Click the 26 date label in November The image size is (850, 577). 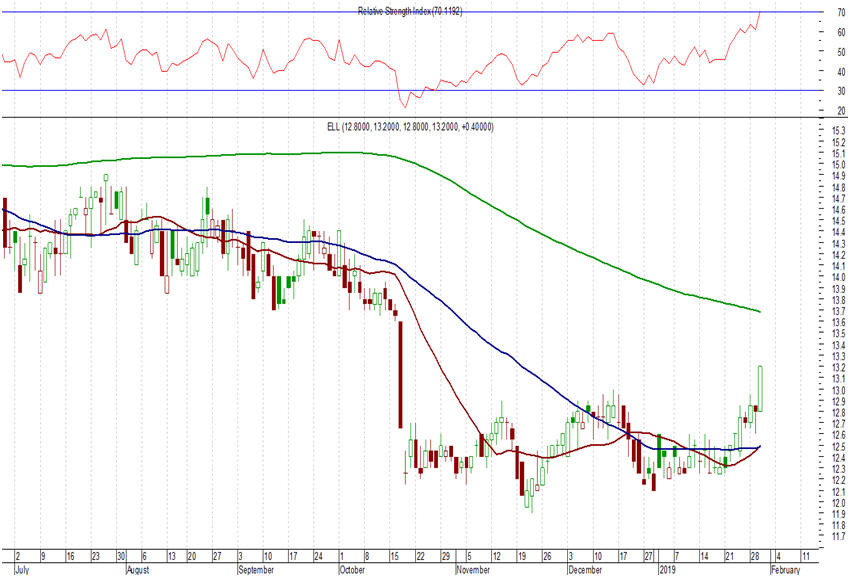pos(547,556)
